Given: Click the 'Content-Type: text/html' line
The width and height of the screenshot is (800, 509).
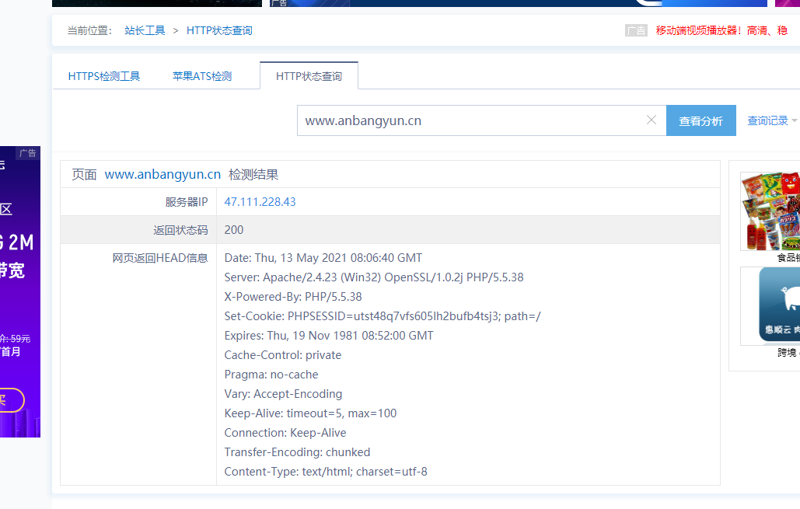Looking at the screenshot, I should coord(326,471).
